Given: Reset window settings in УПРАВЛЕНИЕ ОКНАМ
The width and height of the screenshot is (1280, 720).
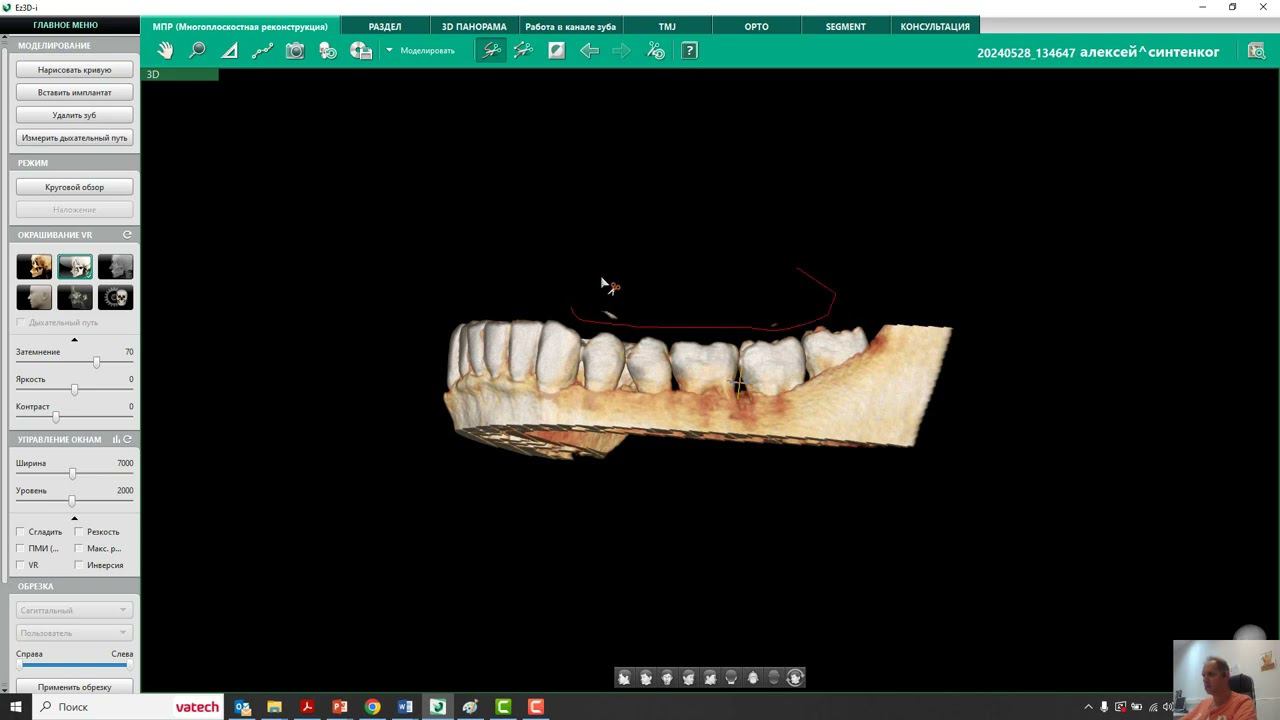Looking at the screenshot, I should pos(127,439).
